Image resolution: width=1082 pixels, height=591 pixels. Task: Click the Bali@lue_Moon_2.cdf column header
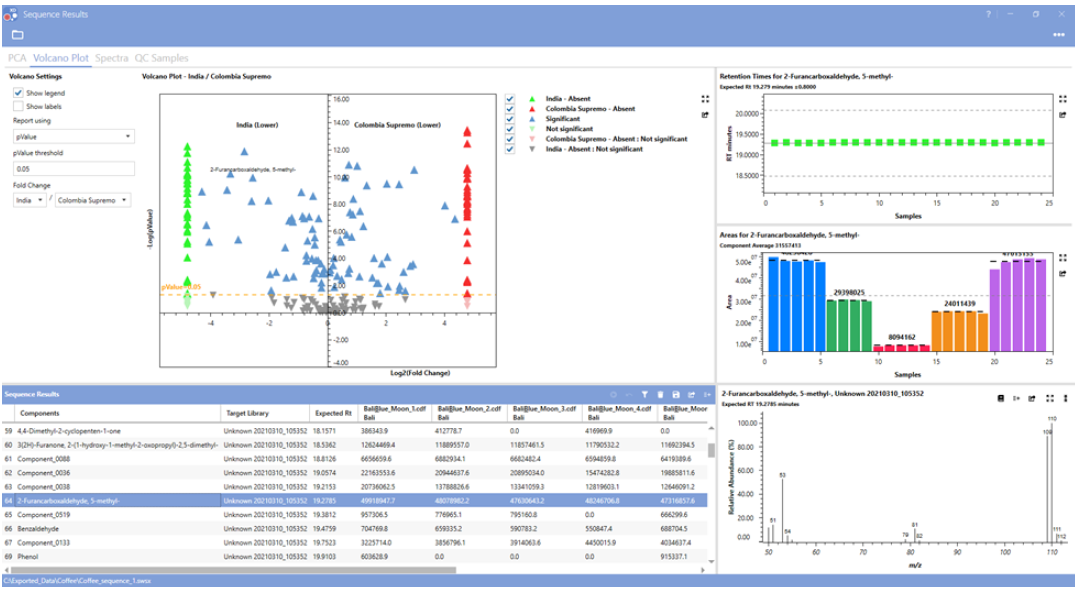coord(469,413)
